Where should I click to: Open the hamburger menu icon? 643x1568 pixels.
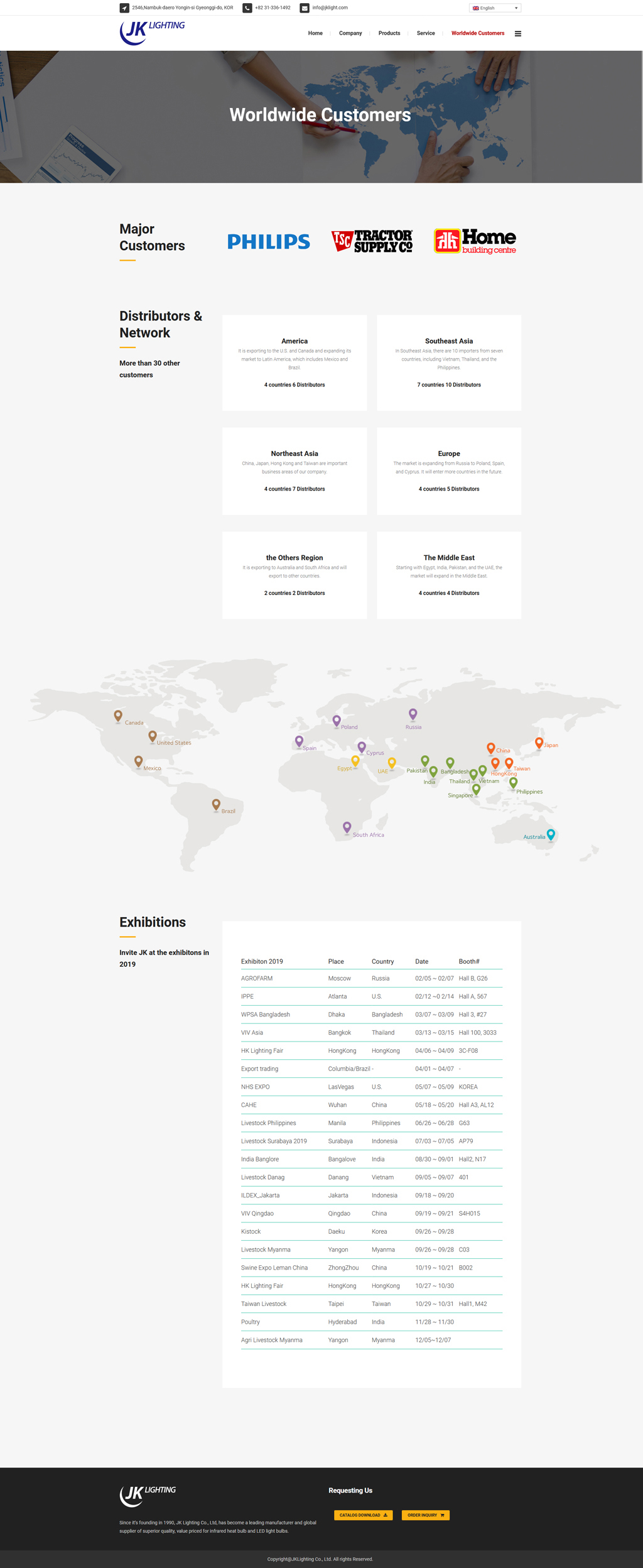518,34
